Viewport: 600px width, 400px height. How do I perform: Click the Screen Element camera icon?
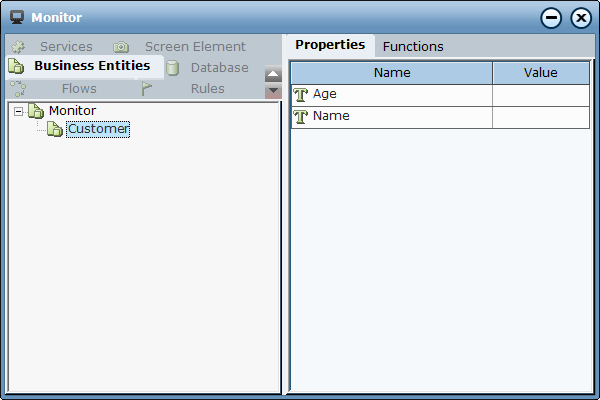tap(121, 47)
